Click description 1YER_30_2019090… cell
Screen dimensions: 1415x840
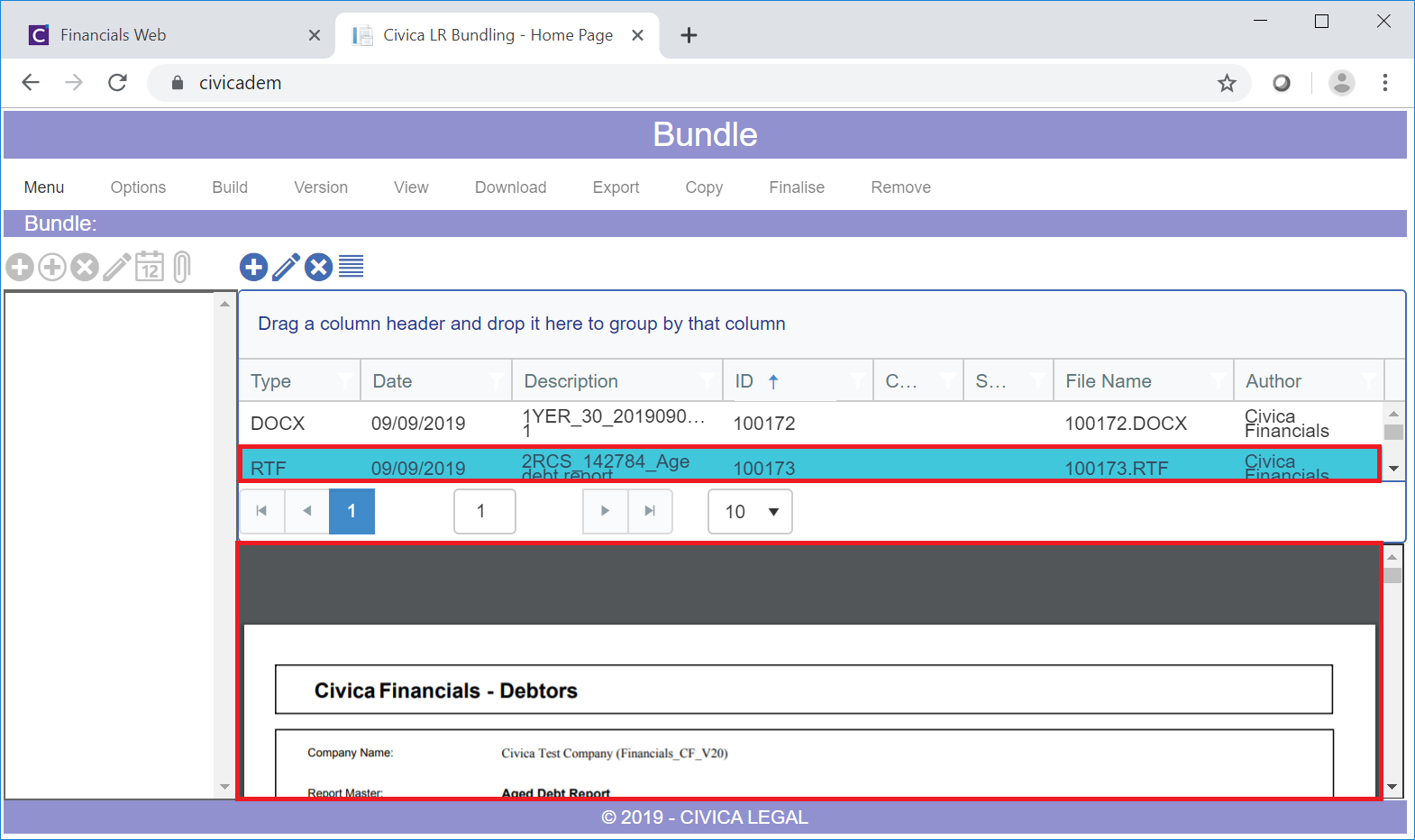click(614, 422)
